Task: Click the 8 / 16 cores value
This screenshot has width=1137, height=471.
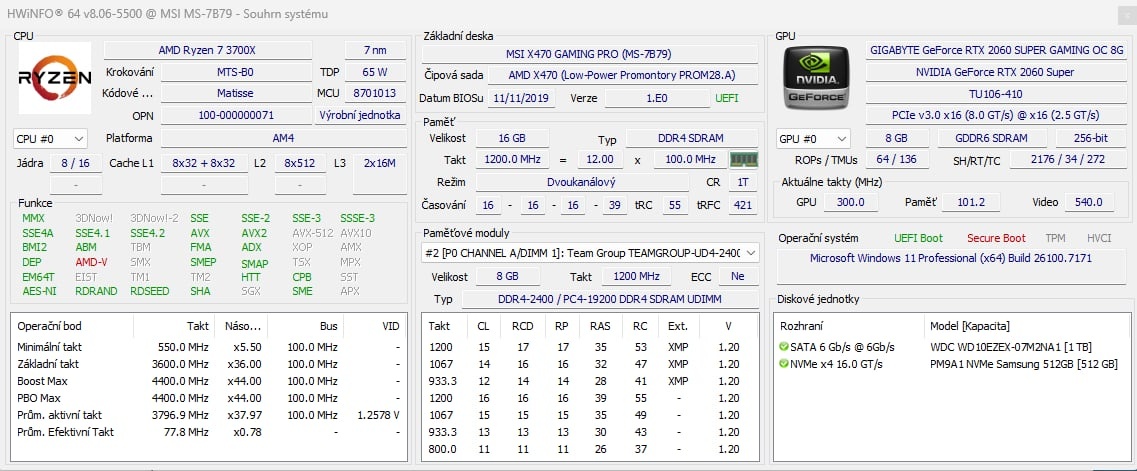Action: click(x=75, y=163)
